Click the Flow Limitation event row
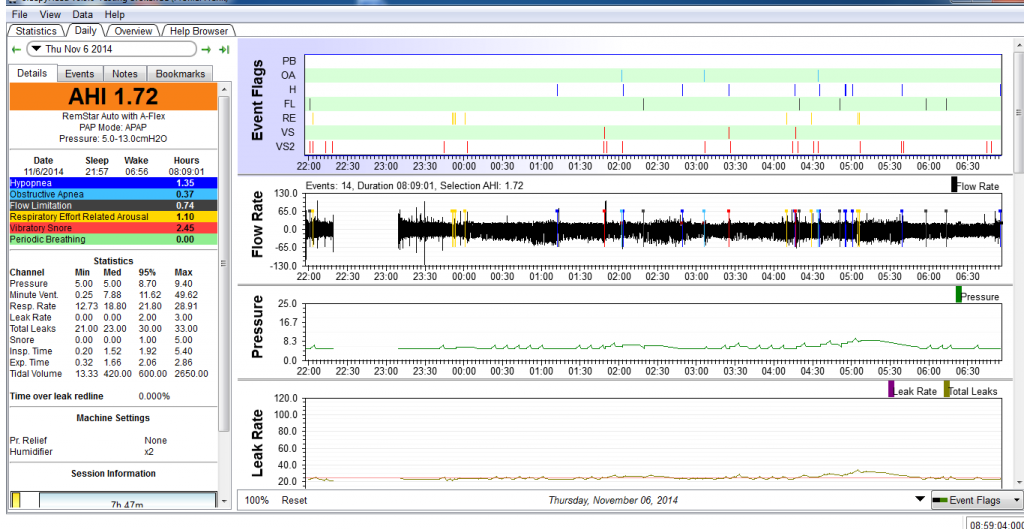This screenshot has width=1024, height=529. pos(112,206)
